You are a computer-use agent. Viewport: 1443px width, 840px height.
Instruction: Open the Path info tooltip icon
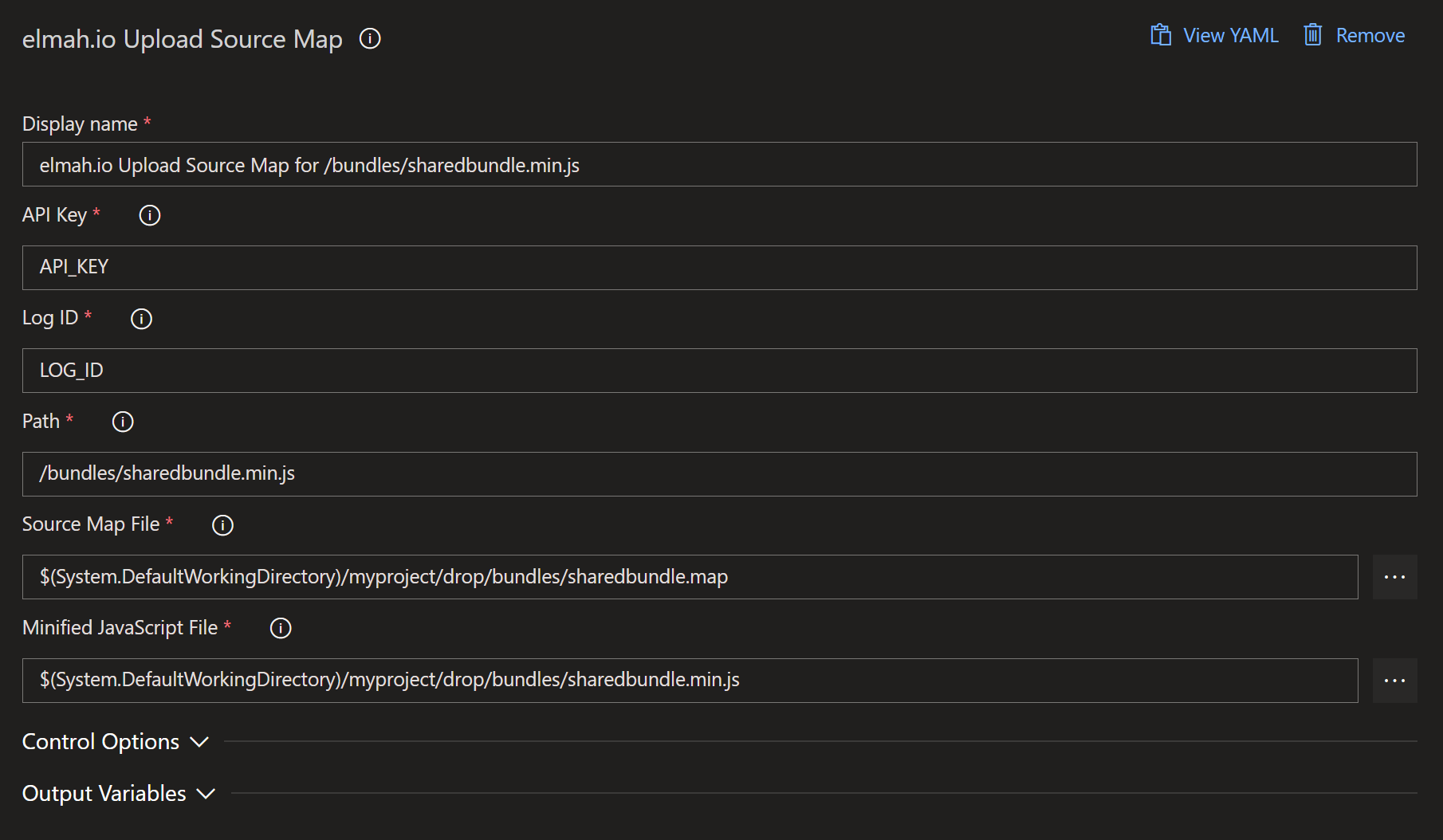tap(123, 422)
